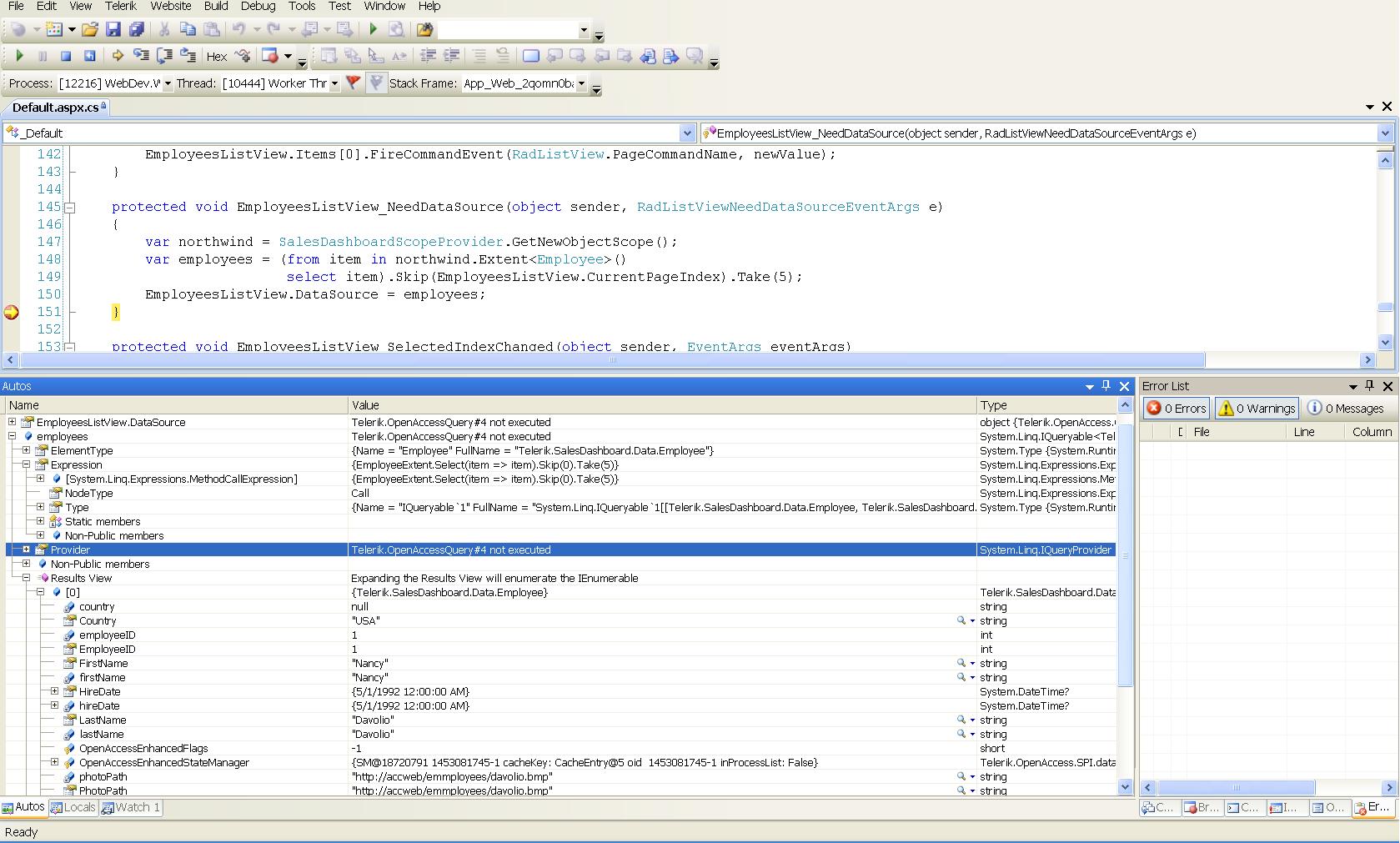Continue debugging with green play icon

coord(19,56)
